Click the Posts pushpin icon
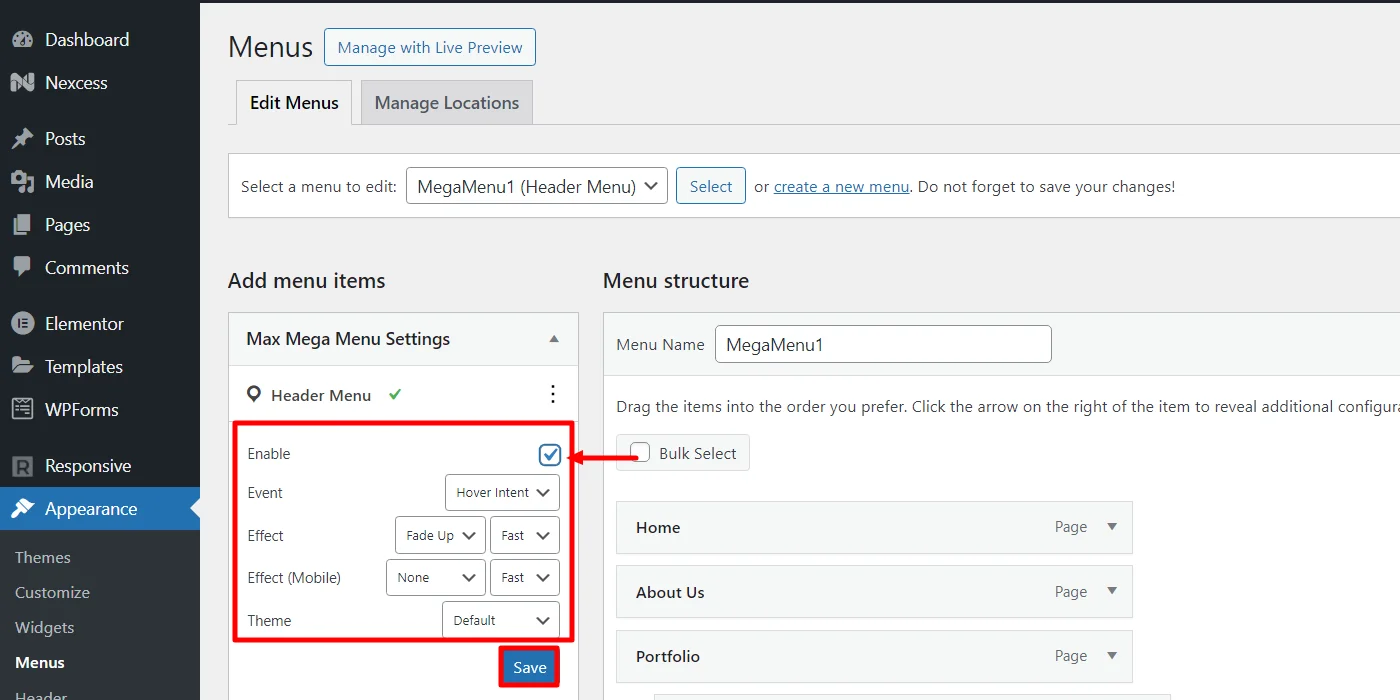1400x700 pixels. point(22,139)
